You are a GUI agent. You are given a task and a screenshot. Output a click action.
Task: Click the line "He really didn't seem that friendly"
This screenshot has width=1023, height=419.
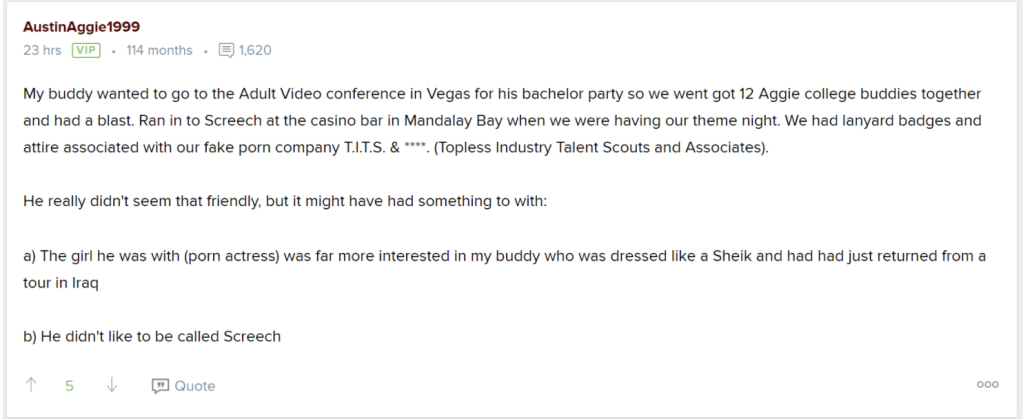tap(284, 201)
